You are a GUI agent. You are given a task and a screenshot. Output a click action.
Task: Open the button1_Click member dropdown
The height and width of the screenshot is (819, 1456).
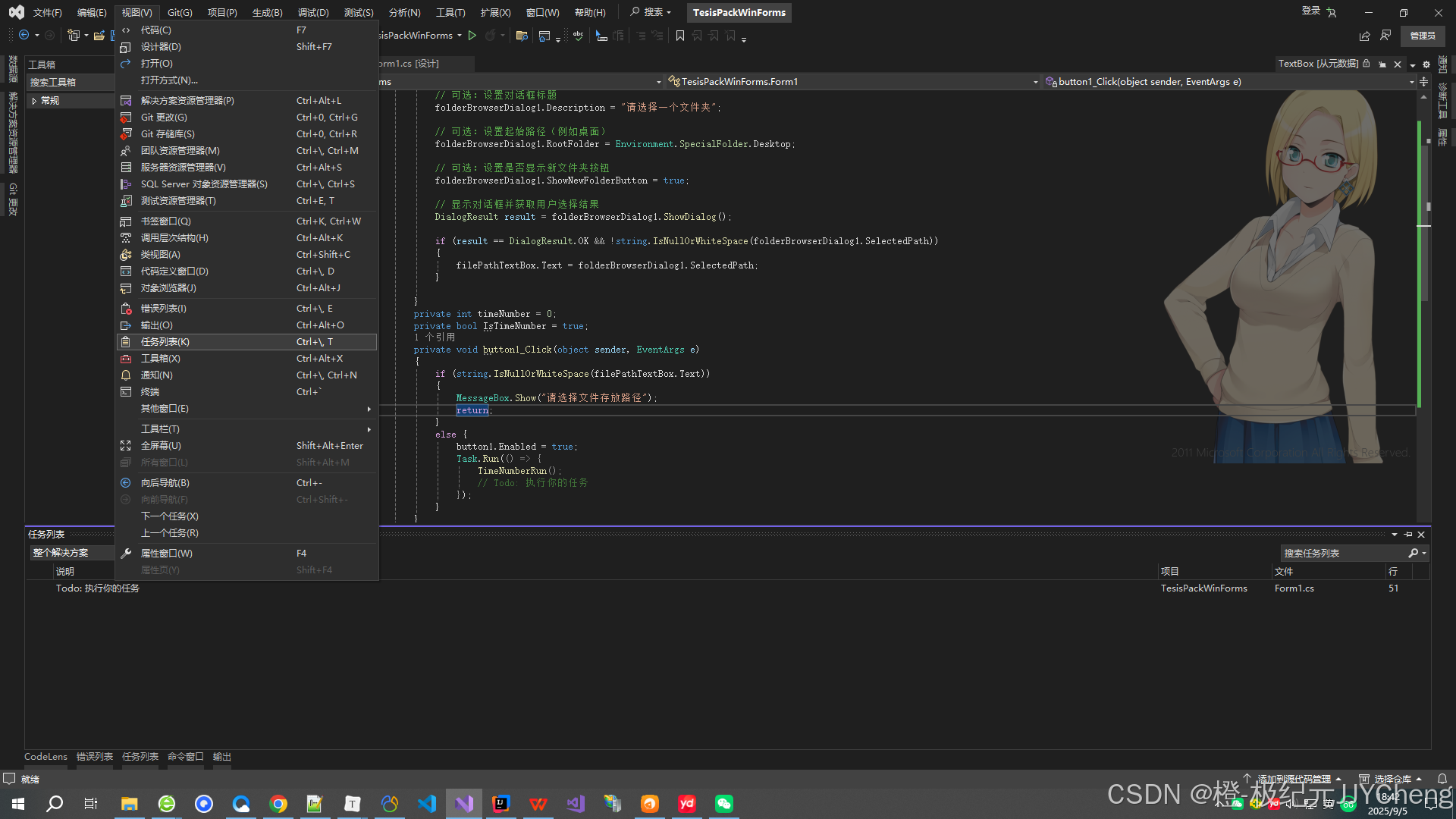coord(1411,82)
